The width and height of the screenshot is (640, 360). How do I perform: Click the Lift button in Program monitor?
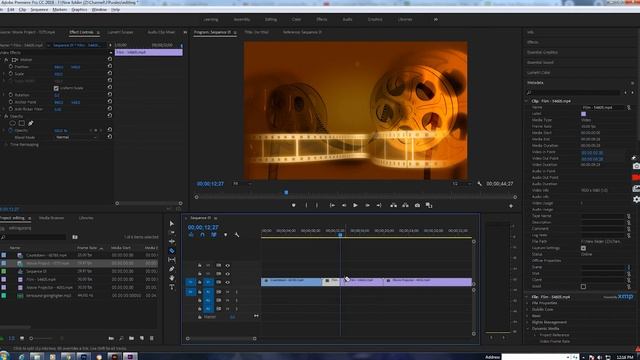click(x=393, y=205)
